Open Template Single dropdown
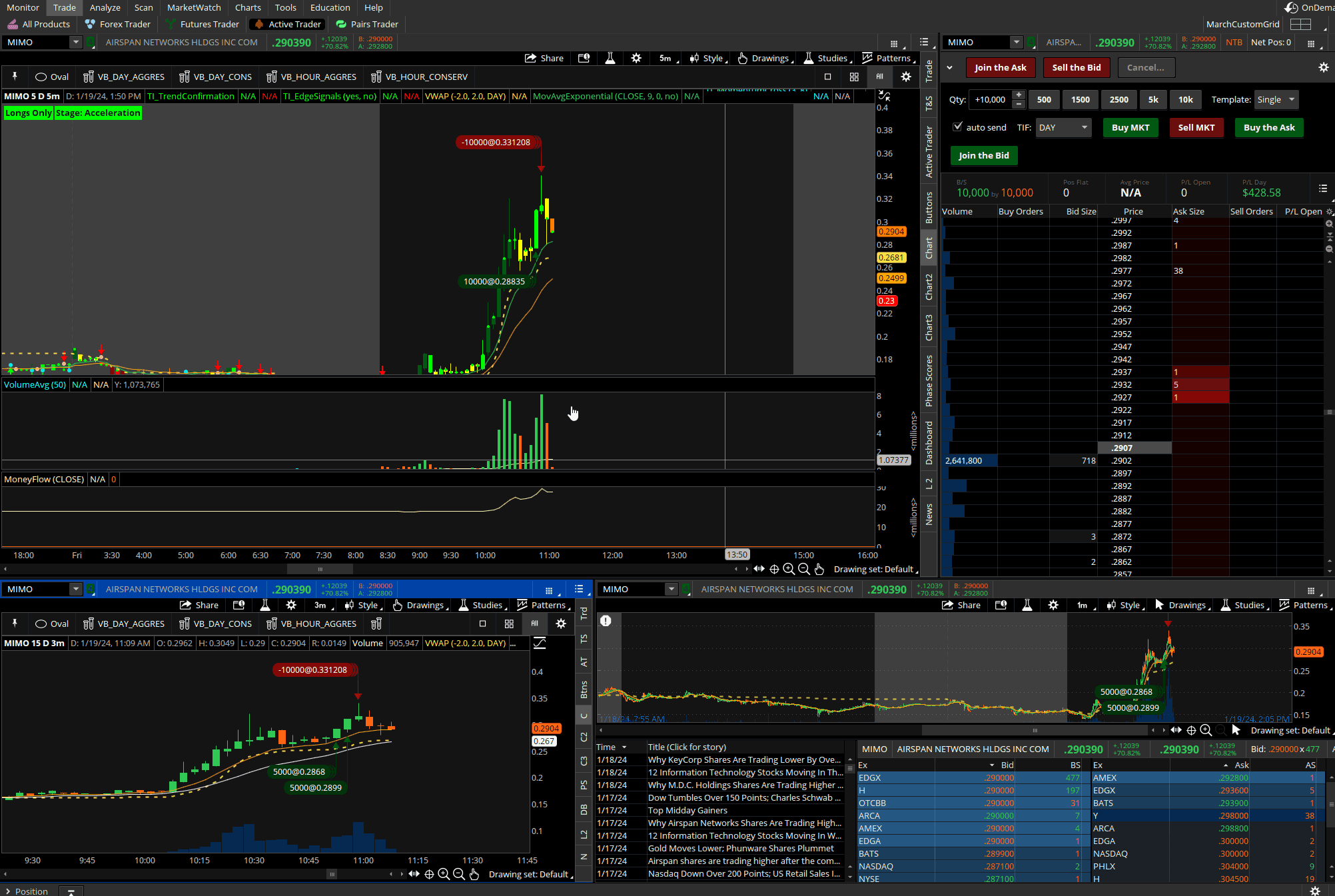 1276,99
